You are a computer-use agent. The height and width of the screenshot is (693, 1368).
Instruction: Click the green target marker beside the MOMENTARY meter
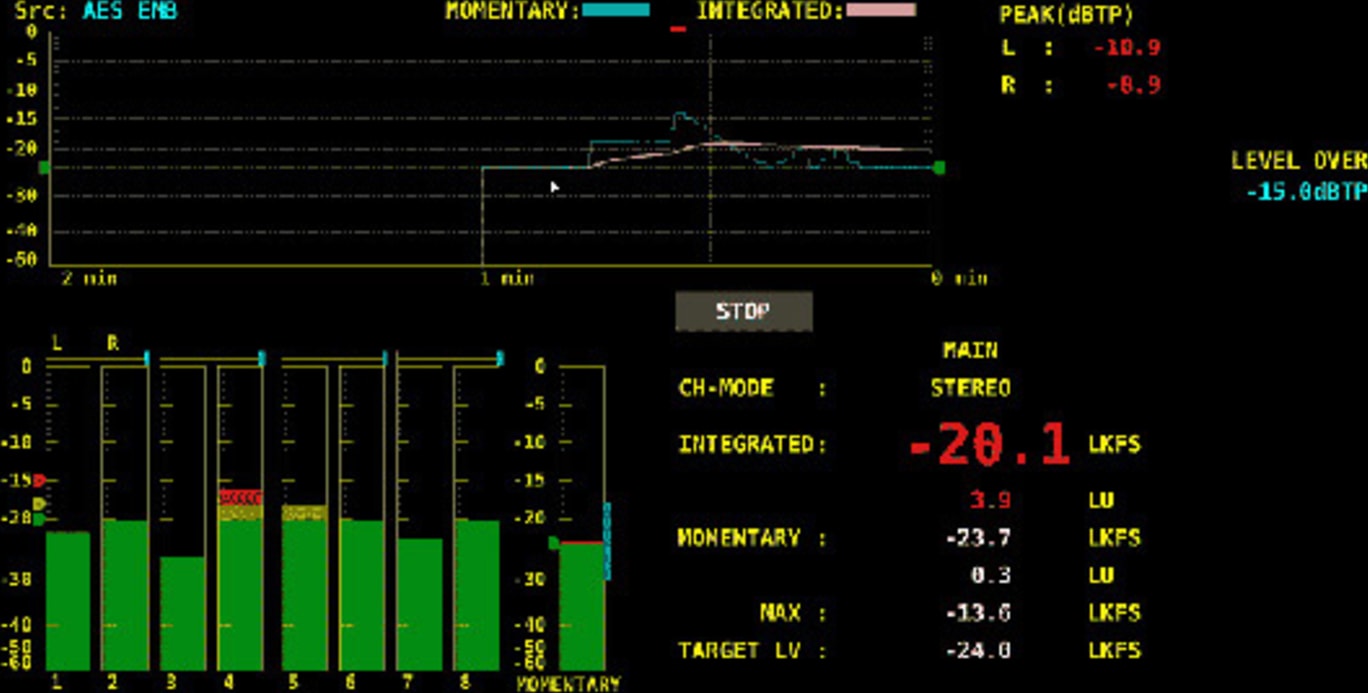click(554, 543)
